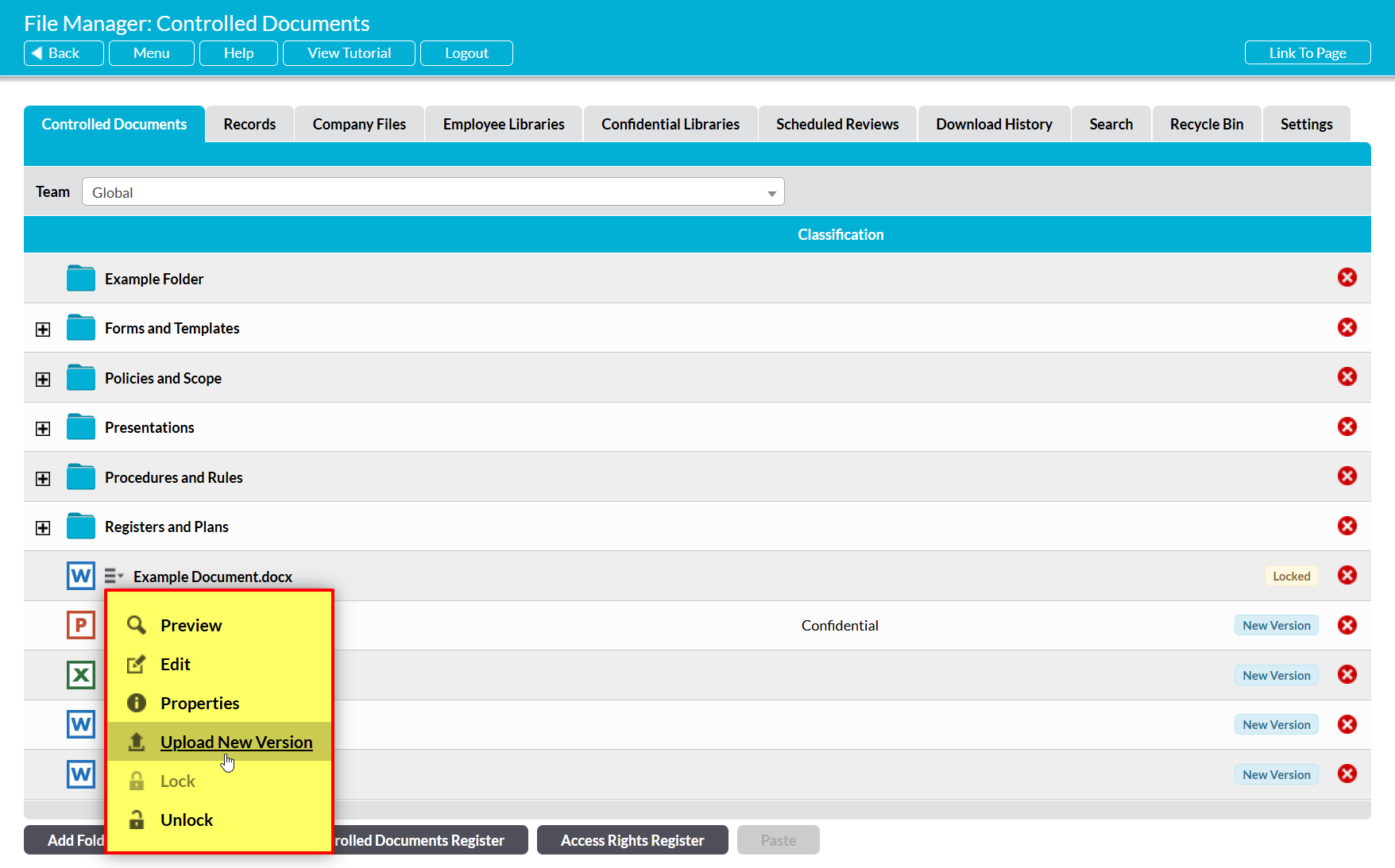Click the Word icon for Example Document.docx
This screenshot has width=1395, height=868.
pos(80,576)
